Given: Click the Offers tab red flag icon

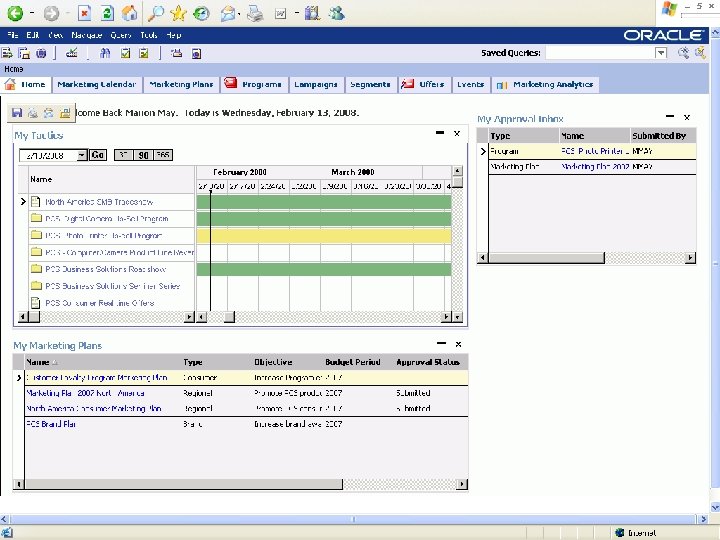Looking at the screenshot, I should 407,84.
